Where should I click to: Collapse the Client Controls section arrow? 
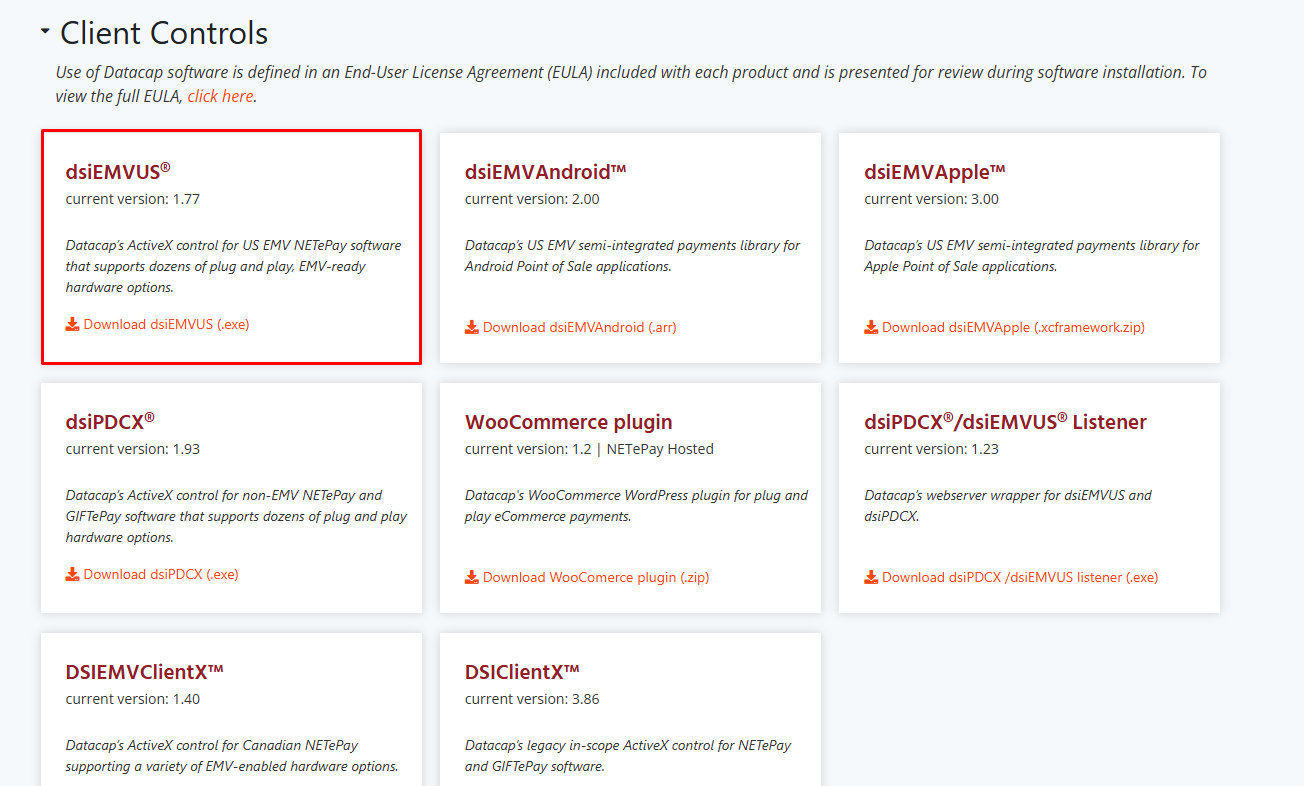click(45, 32)
